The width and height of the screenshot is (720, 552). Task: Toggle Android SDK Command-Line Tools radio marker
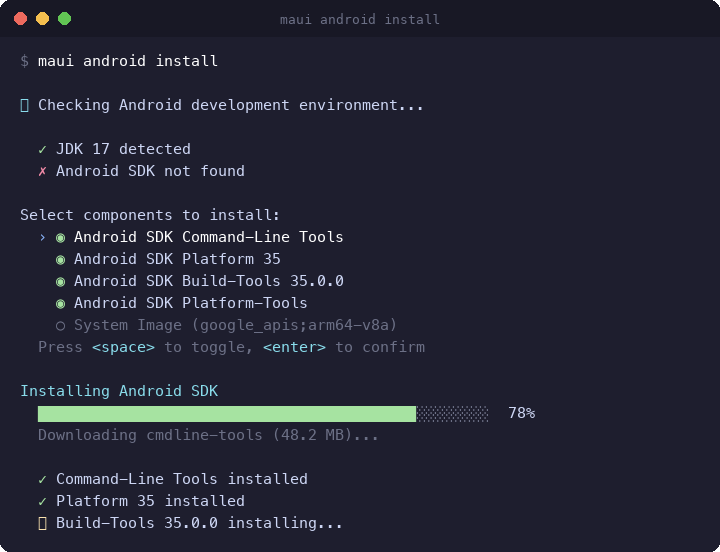pos(60,238)
